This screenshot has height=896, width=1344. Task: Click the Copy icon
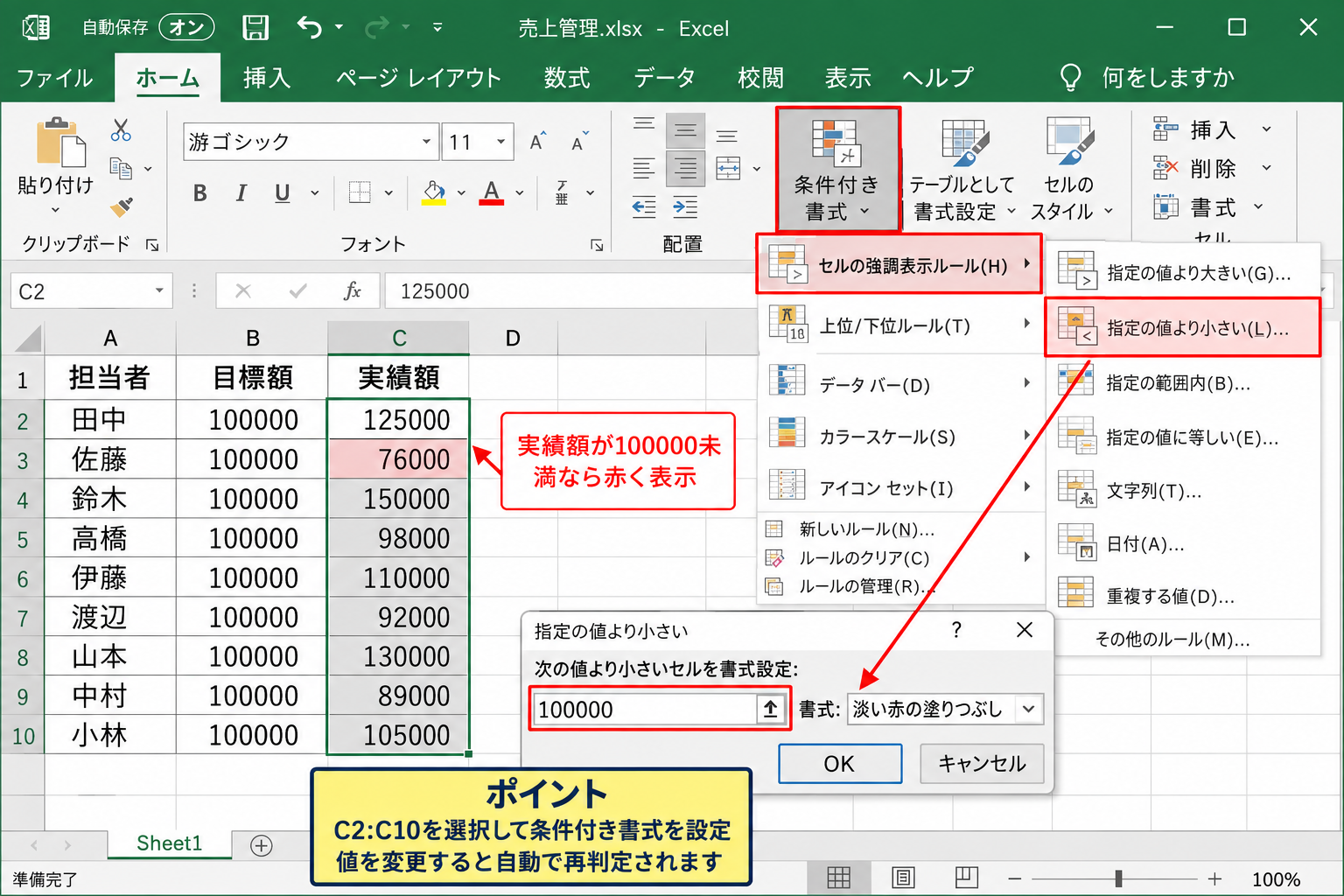pyautogui.click(x=121, y=168)
